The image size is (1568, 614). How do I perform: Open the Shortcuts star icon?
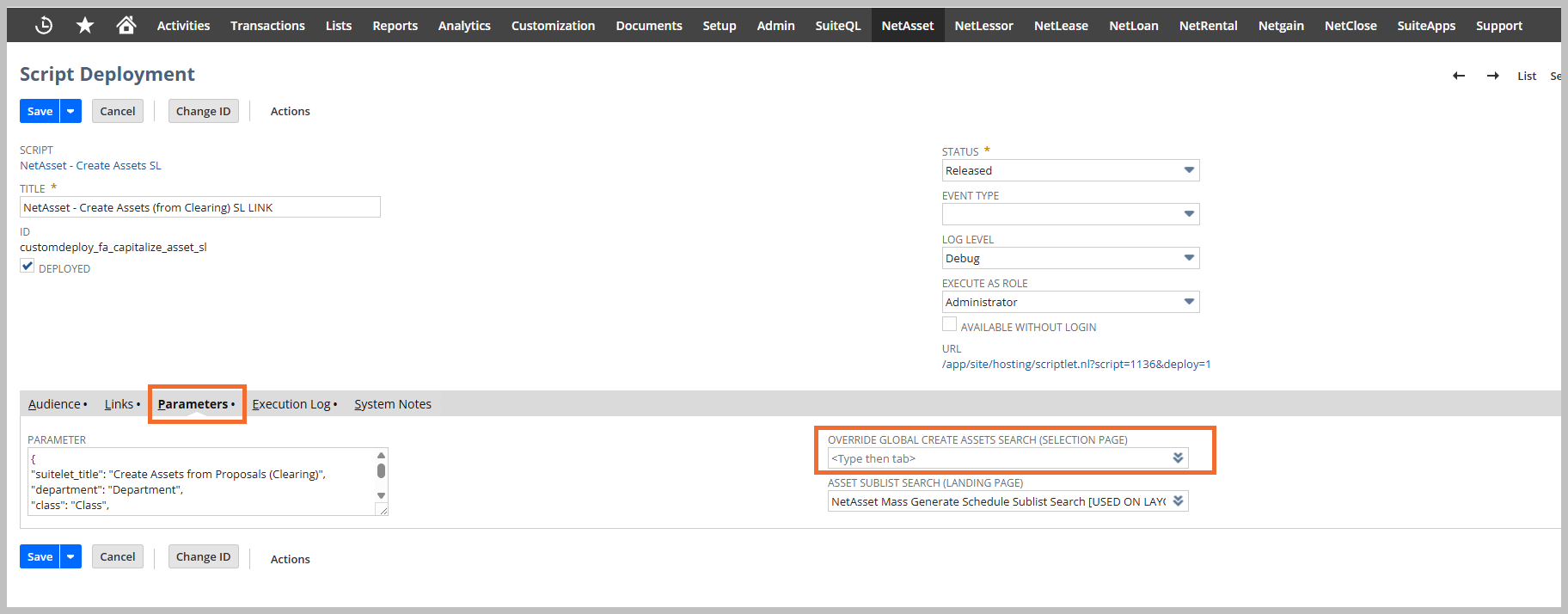pyautogui.click(x=85, y=26)
